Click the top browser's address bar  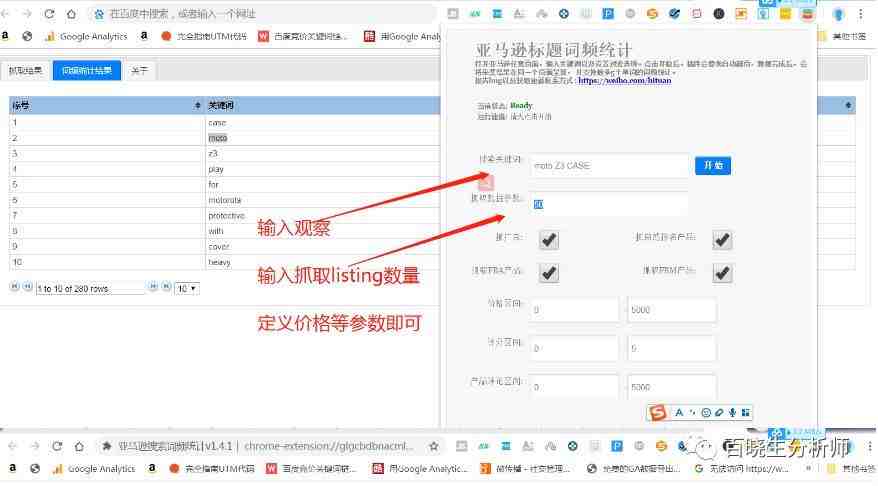point(261,13)
